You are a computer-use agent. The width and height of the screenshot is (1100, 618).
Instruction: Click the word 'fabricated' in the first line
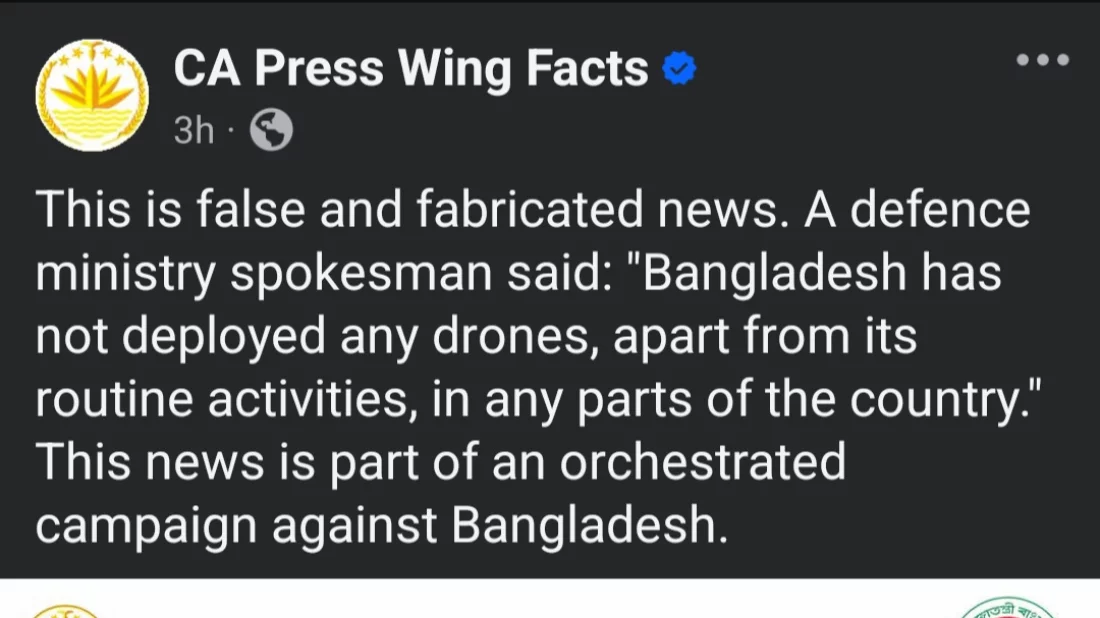tap(530, 209)
